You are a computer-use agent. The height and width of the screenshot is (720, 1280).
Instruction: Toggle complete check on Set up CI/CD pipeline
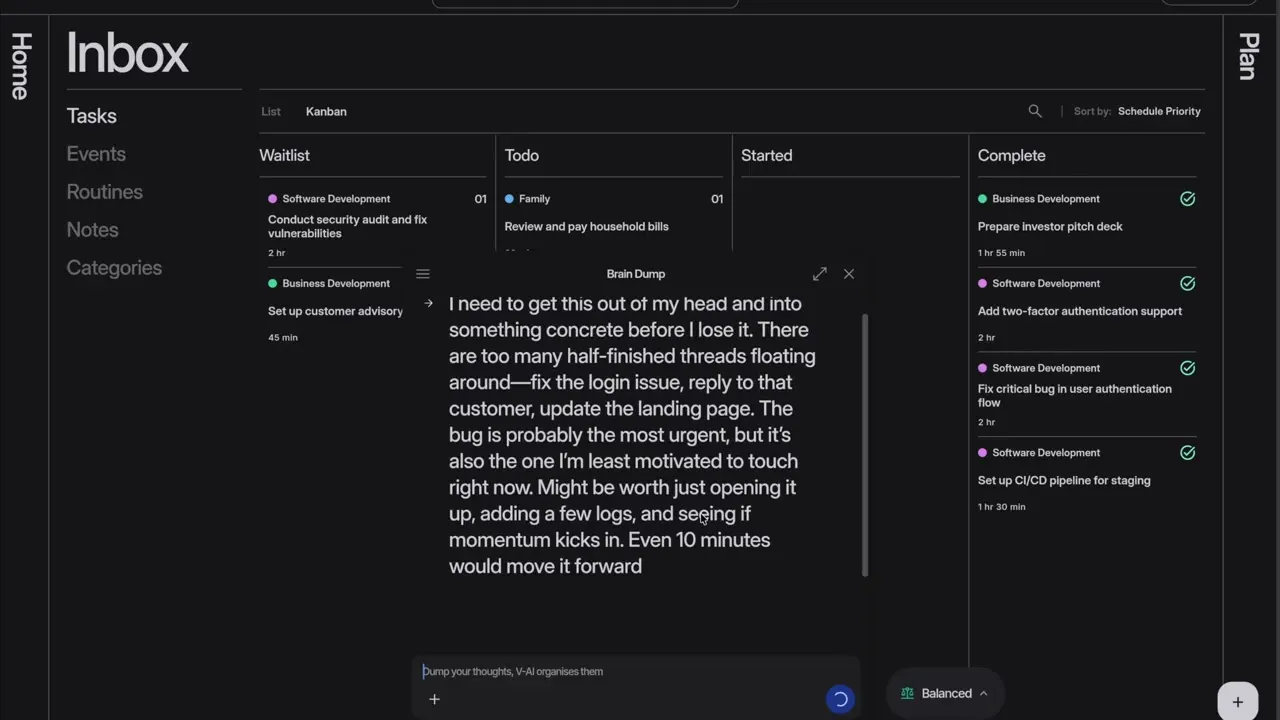coord(1187,453)
